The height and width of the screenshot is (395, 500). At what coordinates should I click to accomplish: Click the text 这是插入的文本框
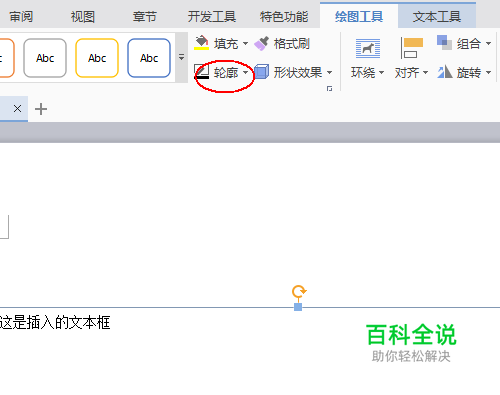55,323
